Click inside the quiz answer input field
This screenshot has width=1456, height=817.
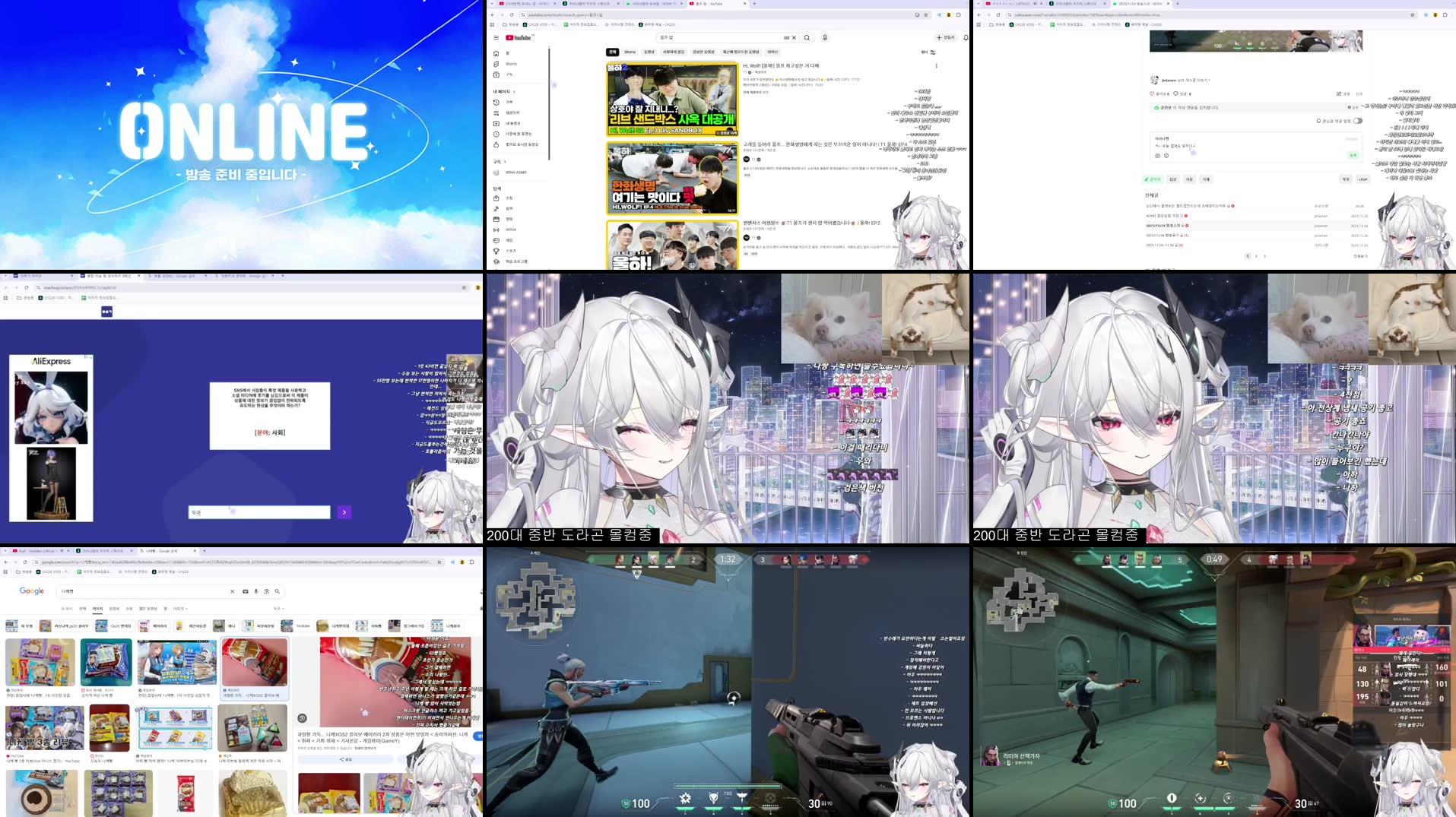(259, 512)
